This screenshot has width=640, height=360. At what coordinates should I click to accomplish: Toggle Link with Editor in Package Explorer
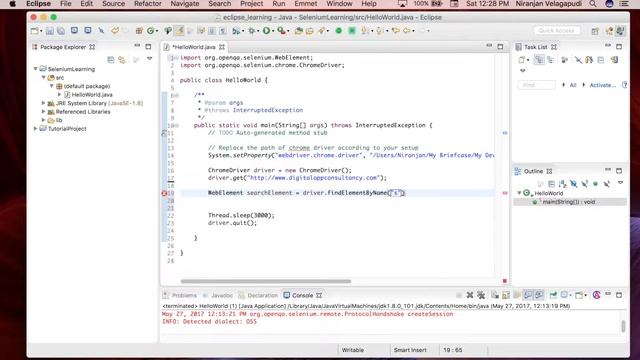pyautogui.click(x=122, y=60)
